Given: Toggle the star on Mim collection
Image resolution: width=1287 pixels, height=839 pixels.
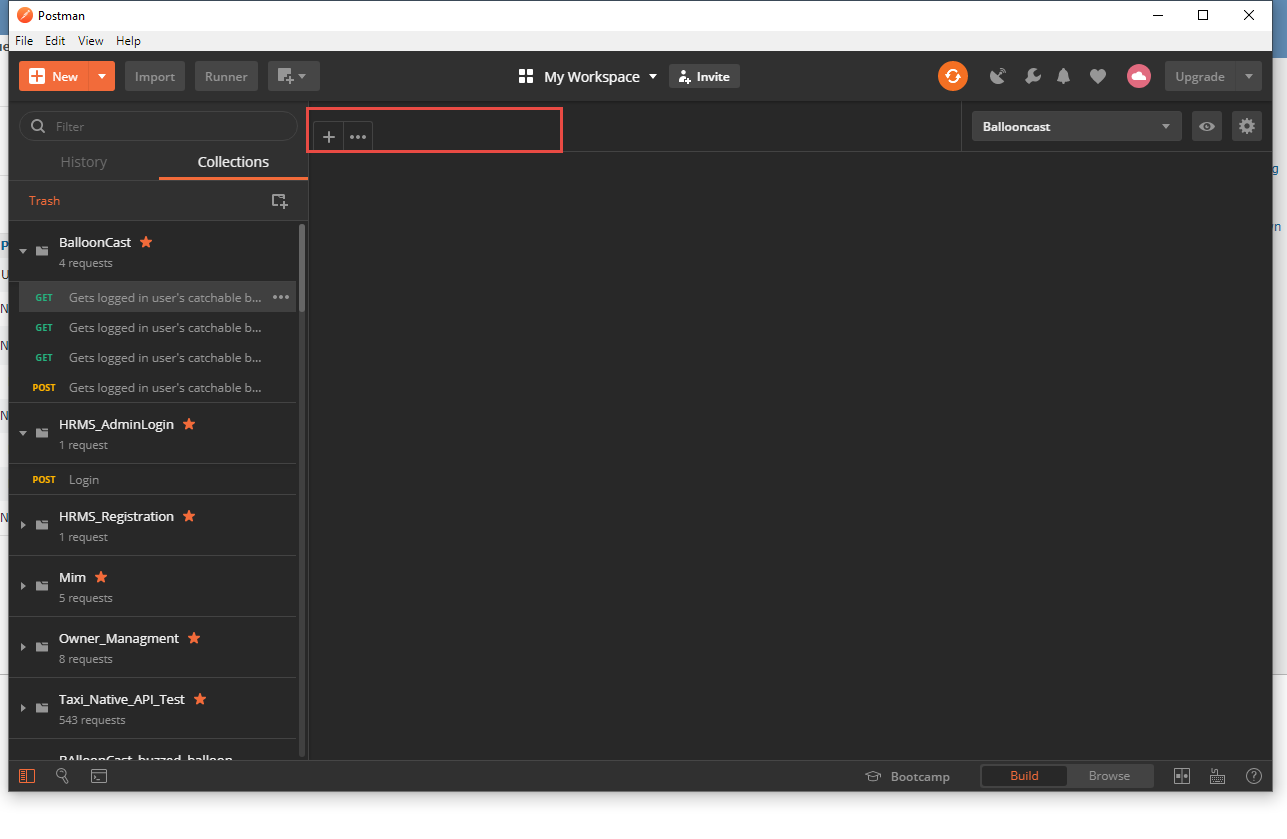Looking at the screenshot, I should [x=101, y=577].
